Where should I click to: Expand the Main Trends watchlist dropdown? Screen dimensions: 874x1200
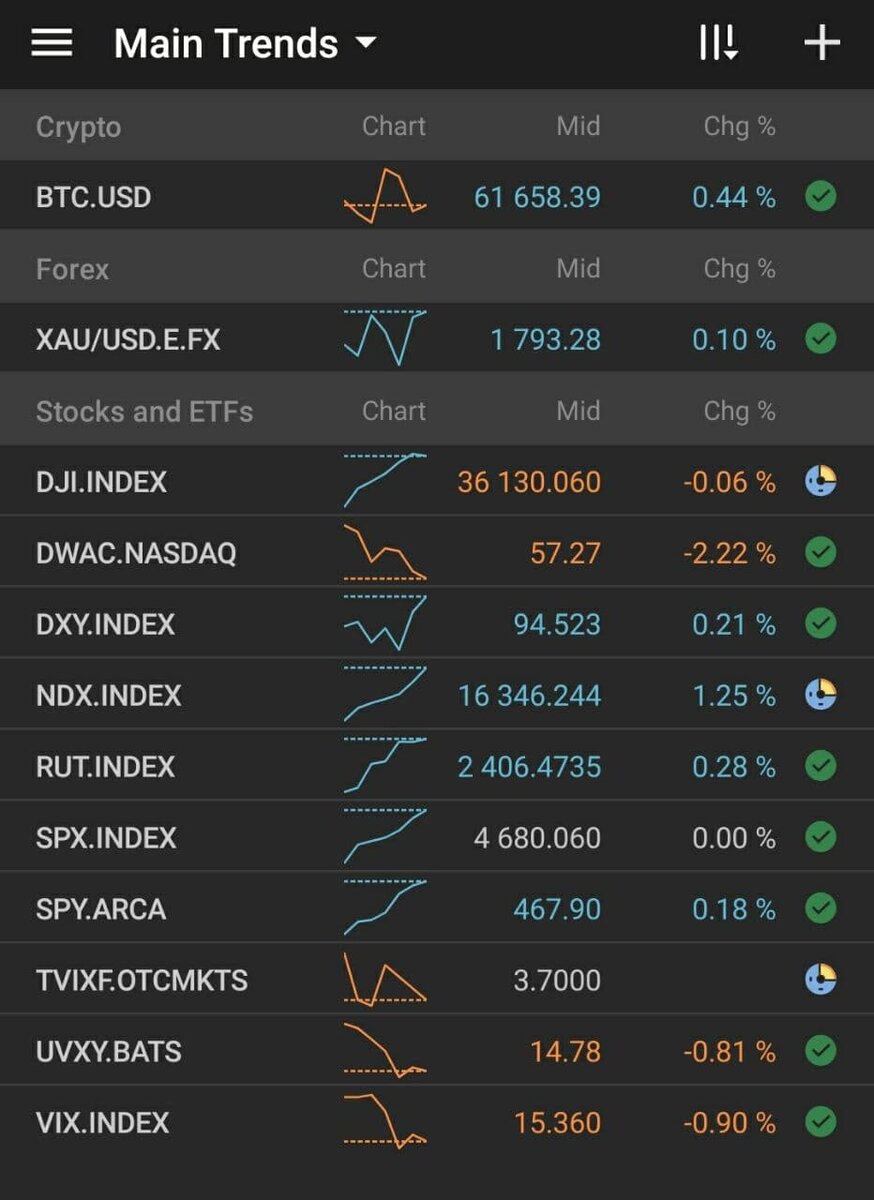[245, 44]
